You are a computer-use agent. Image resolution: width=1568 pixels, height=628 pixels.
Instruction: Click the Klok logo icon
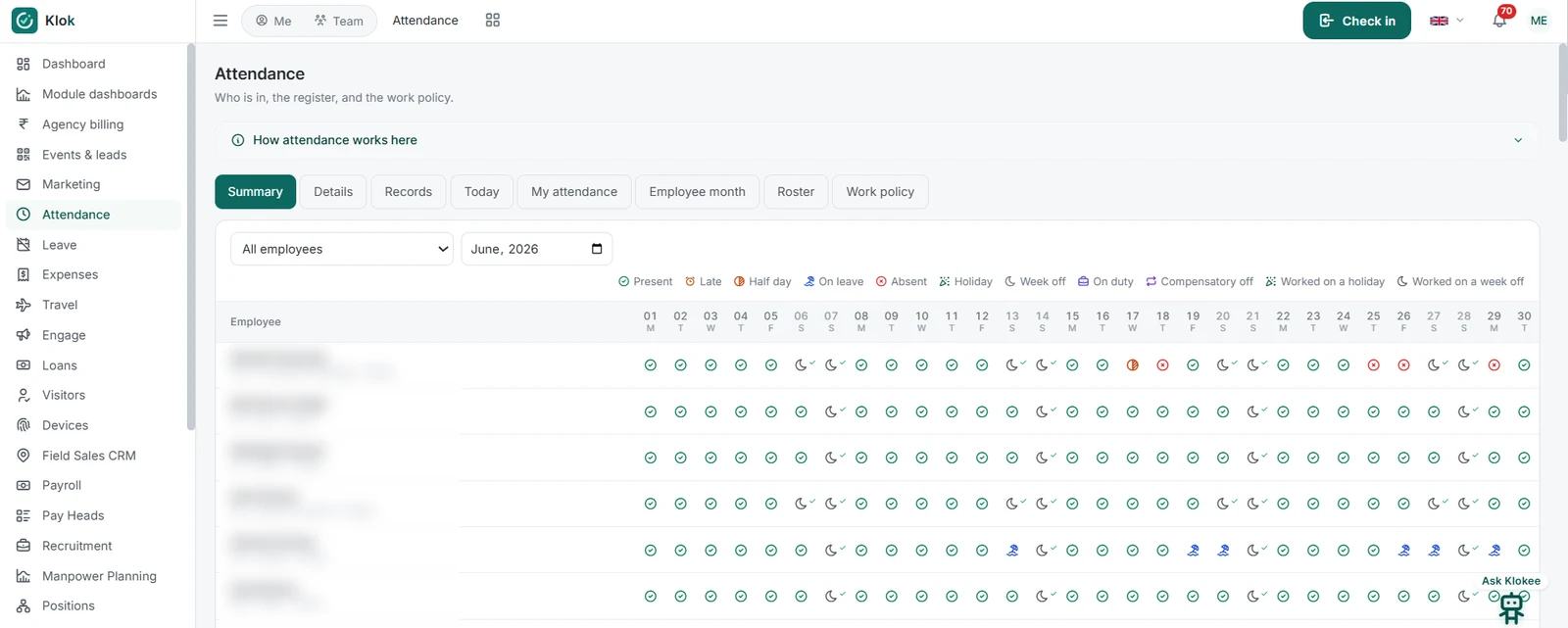point(24,21)
